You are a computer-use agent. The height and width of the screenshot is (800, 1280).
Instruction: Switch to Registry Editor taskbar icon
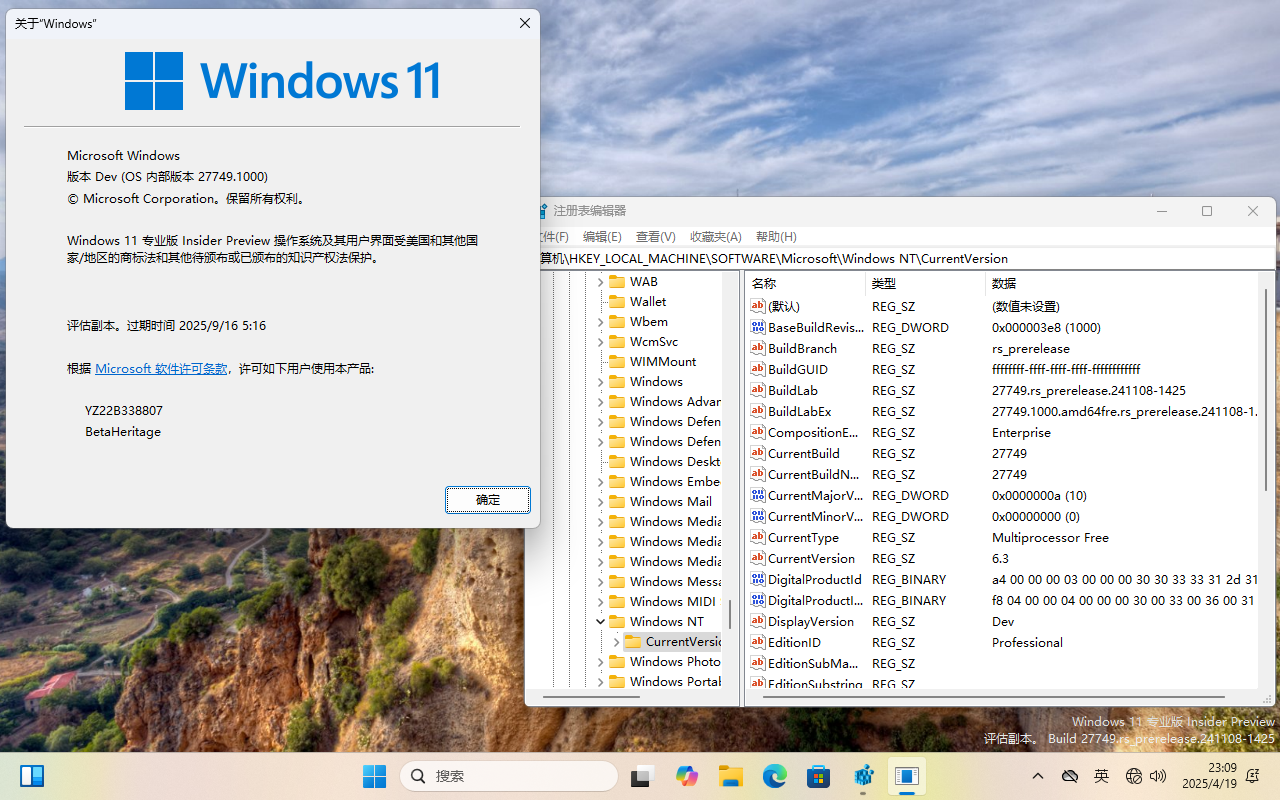click(x=864, y=776)
